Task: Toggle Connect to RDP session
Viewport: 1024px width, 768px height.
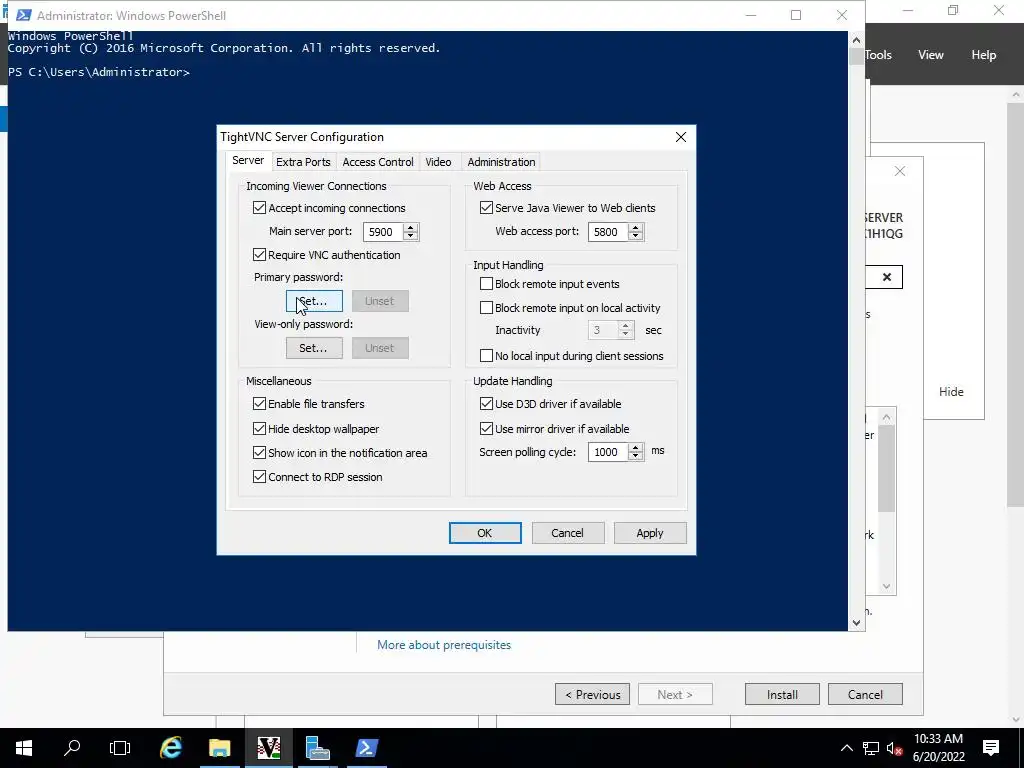Action: tap(259, 477)
